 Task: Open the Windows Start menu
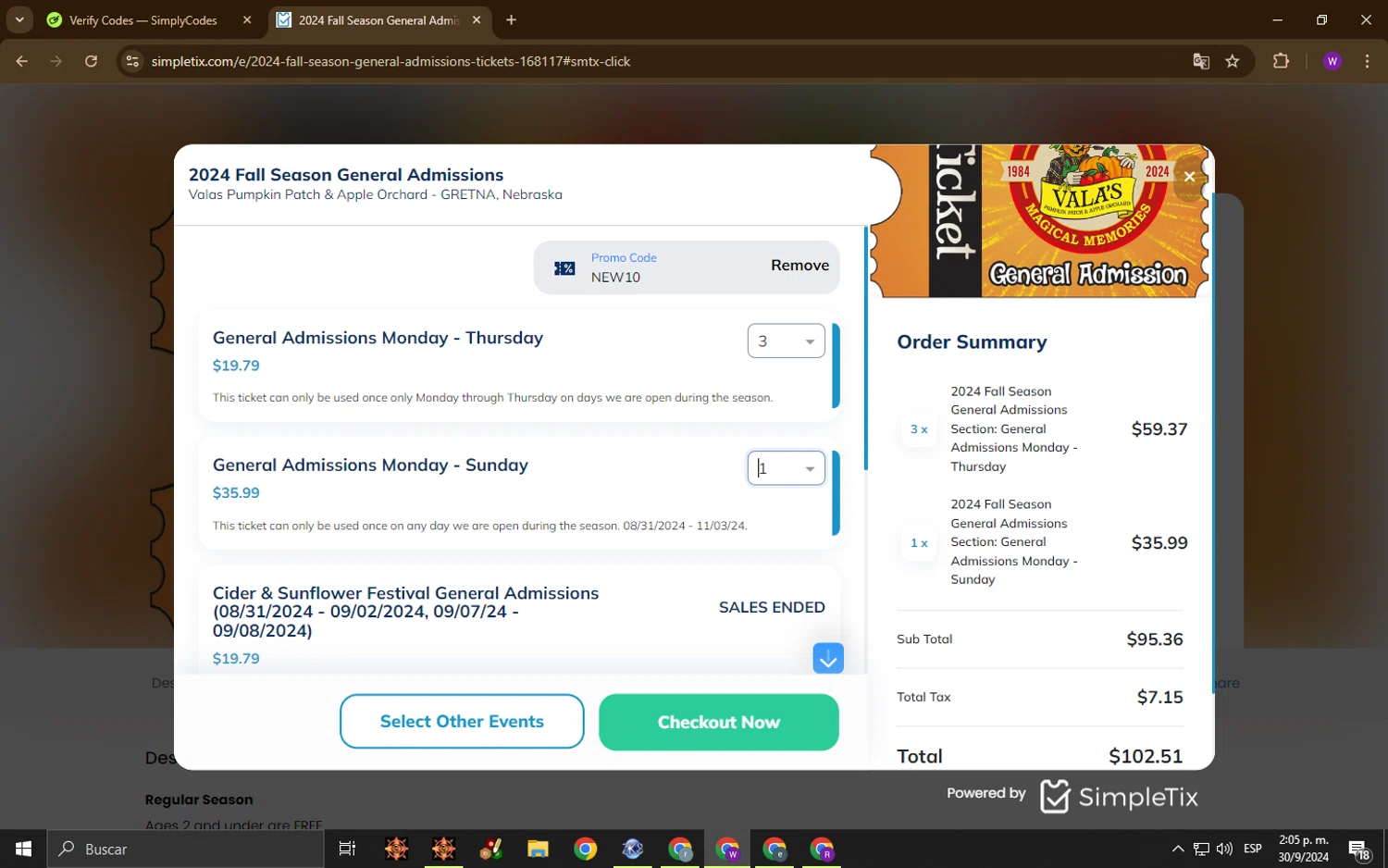coord(23,849)
